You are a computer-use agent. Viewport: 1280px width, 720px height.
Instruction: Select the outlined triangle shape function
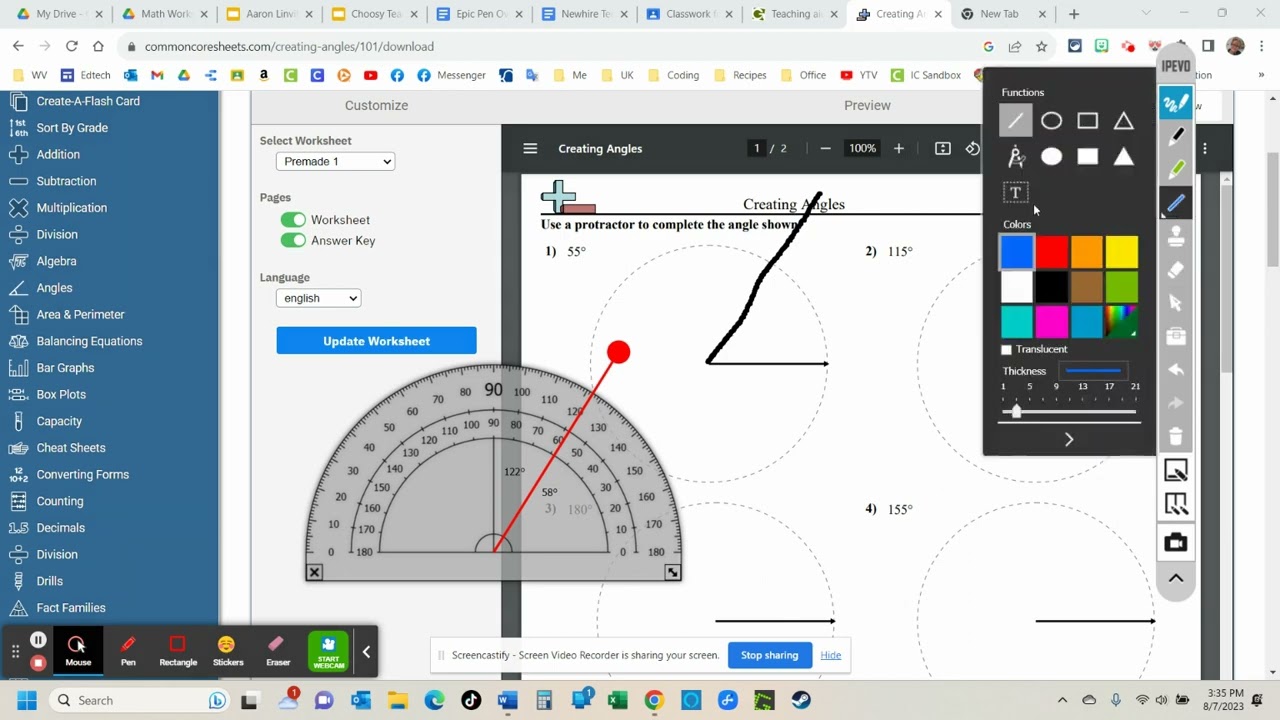click(1123, 121)
